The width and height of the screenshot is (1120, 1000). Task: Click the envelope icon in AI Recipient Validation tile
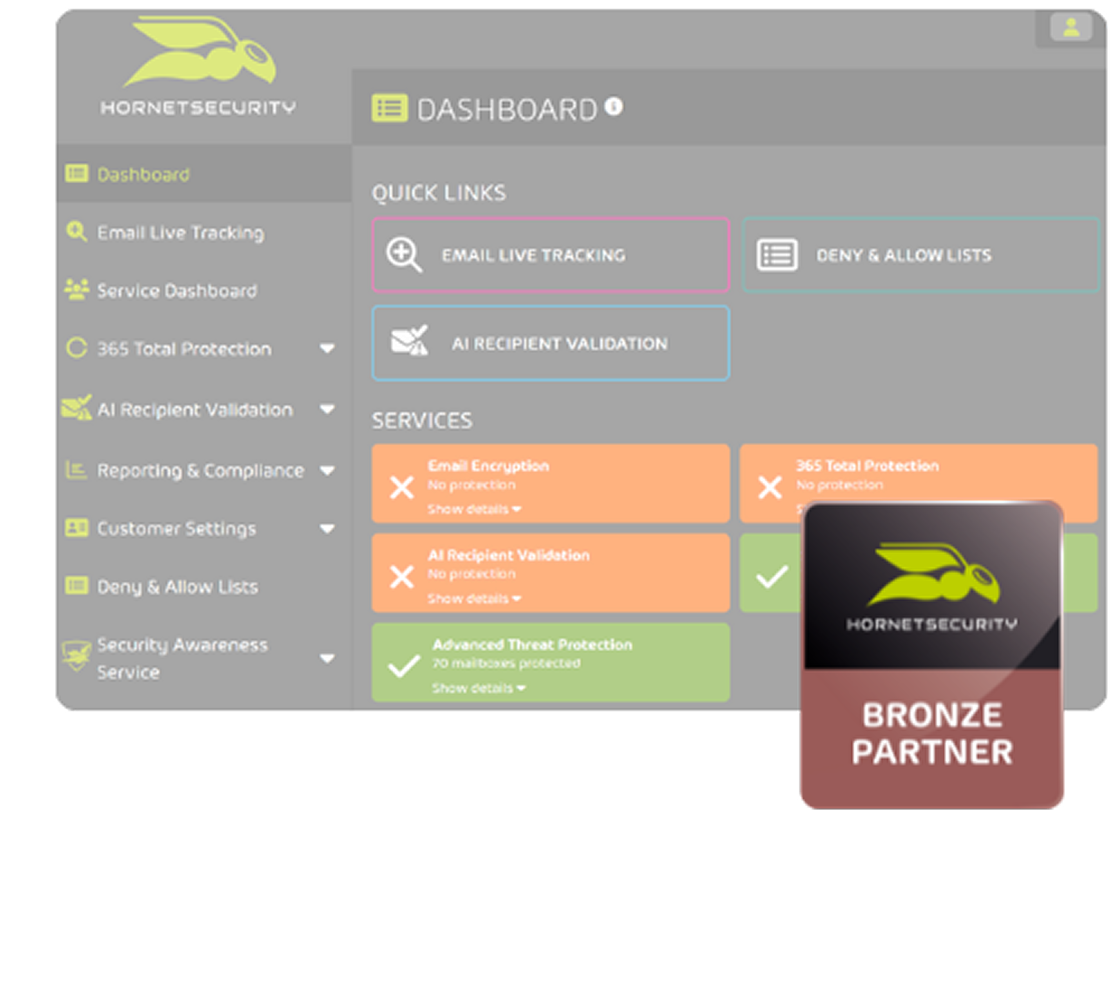click(410, 341)
